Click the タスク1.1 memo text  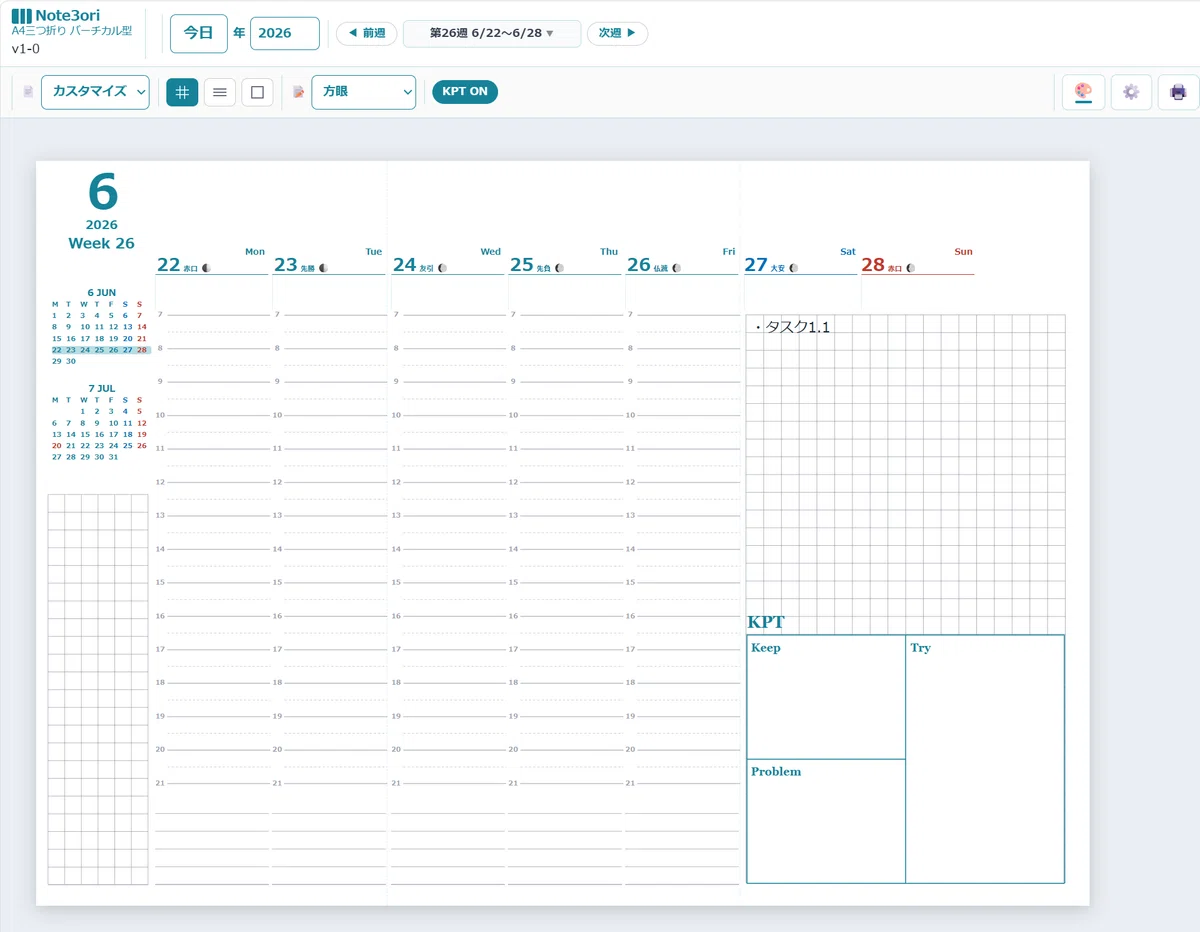(794, 327)
